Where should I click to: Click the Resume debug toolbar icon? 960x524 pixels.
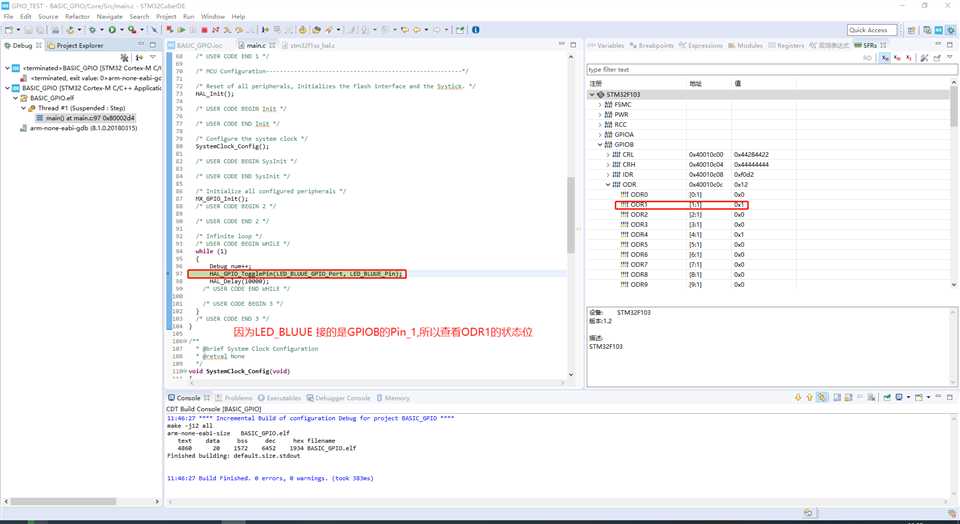pyautogui.click(x=181, y=29)
